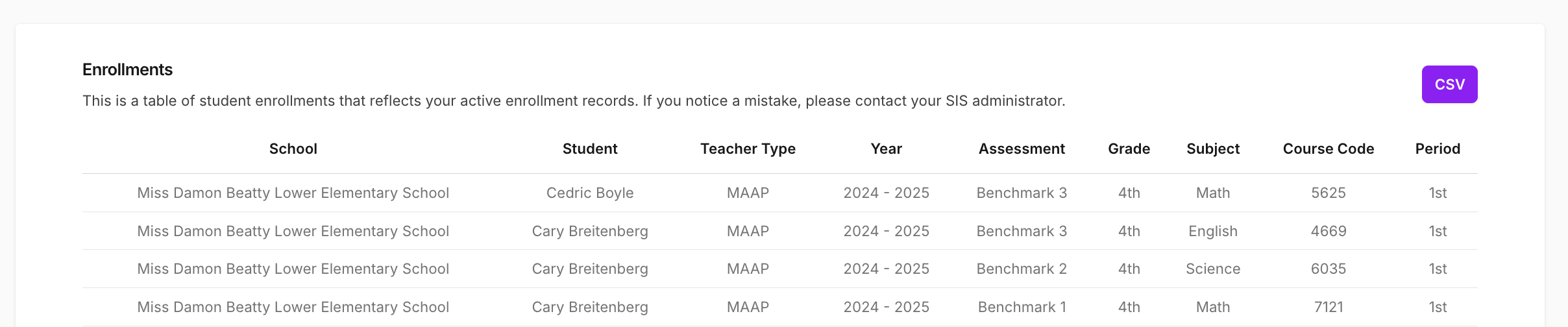The image size is (1568, 327).
Task: Sort by the School column header
Action: pyautogui.click(x=293, y=149)
